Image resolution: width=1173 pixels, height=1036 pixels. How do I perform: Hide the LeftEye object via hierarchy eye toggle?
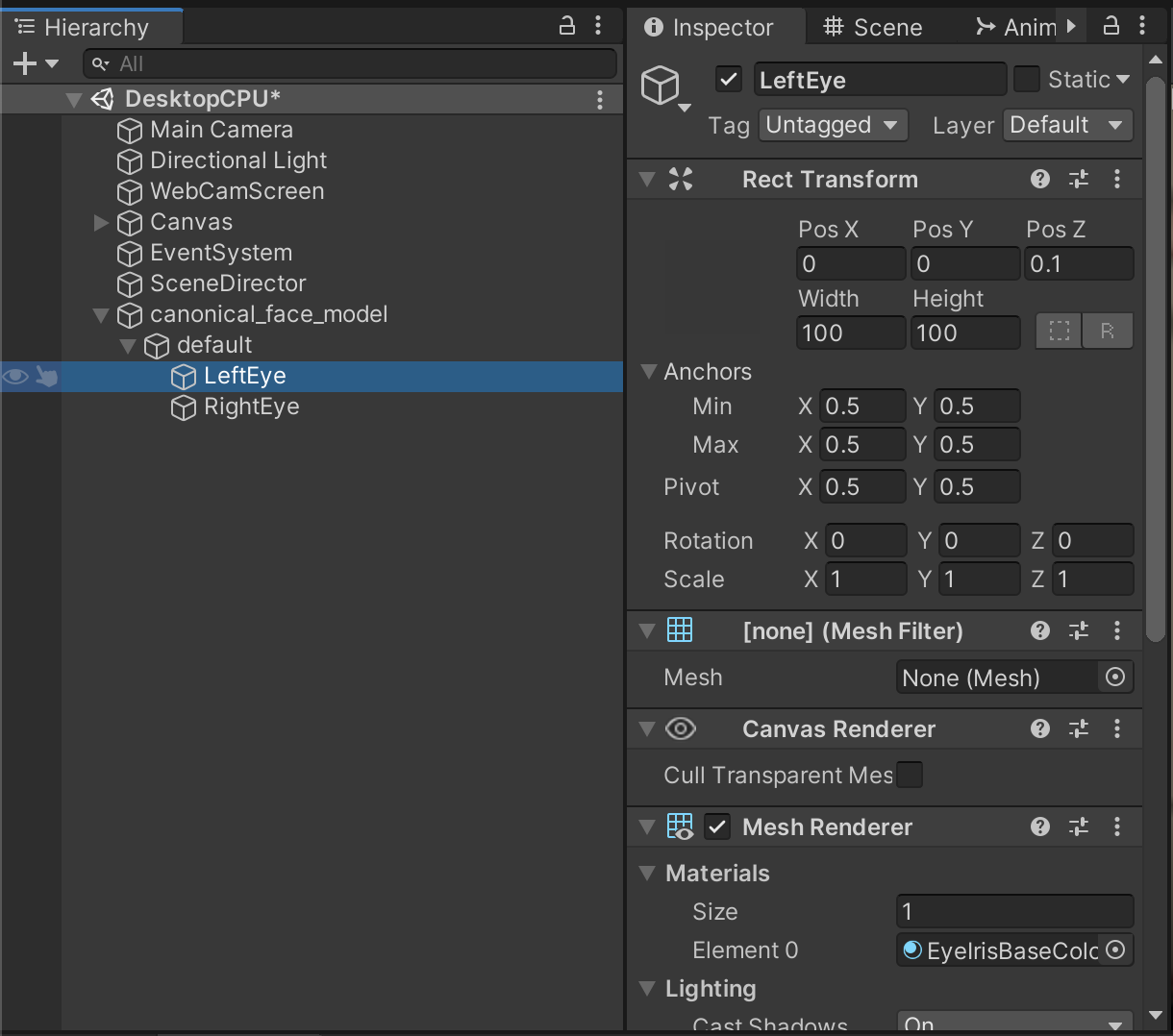(x=14, y=377)
